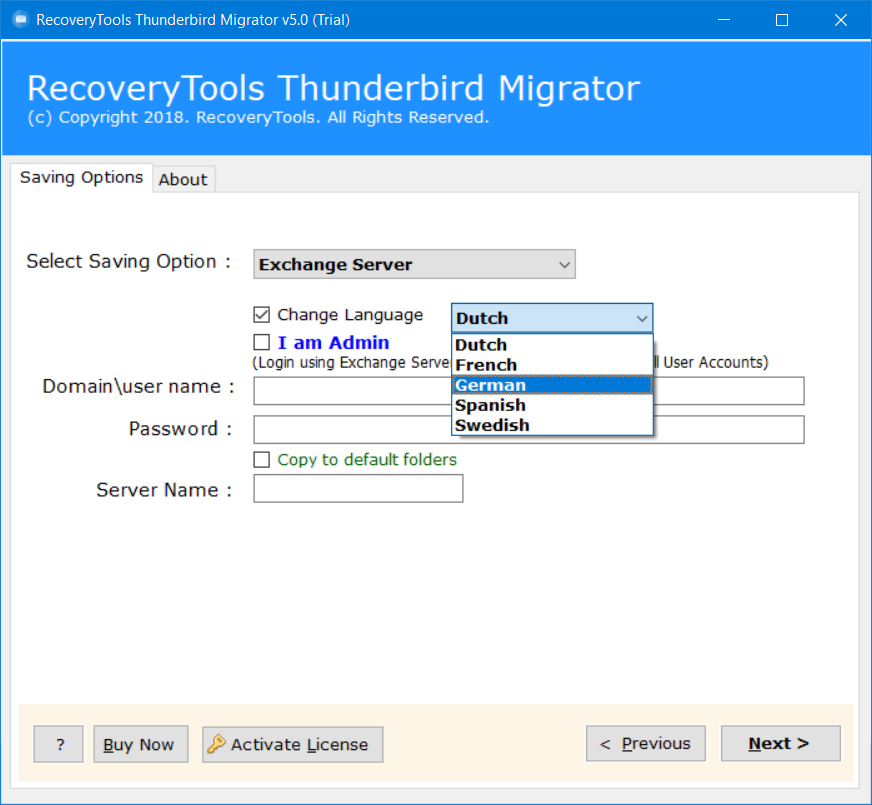Image resolution: width=872 pixels, height=805 pixels.
Task: Click the Buy Now button
Action: (140, 744)
